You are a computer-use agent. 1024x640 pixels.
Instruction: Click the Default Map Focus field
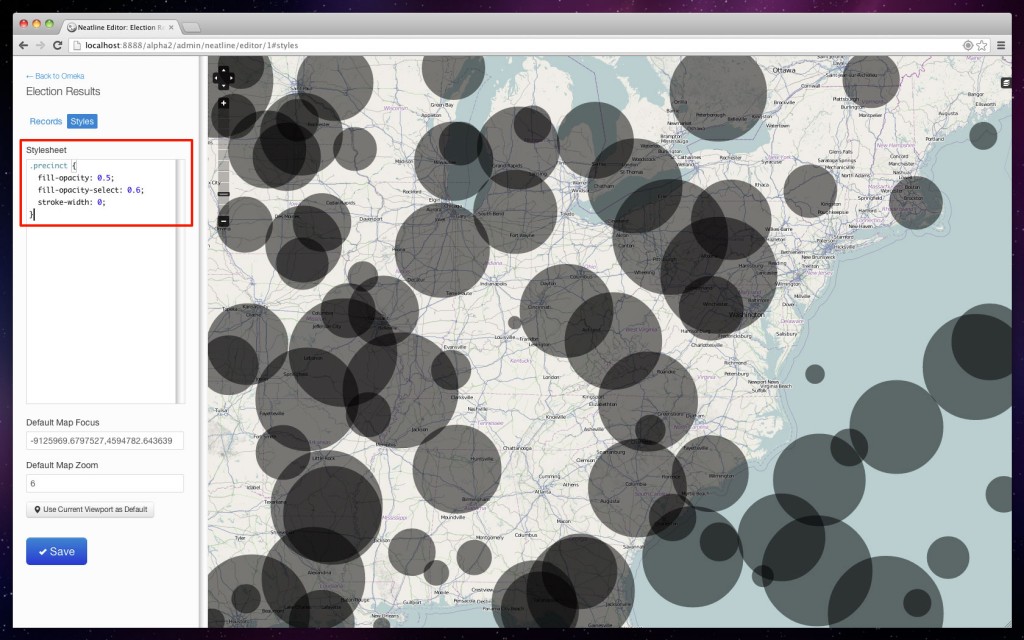[x=104, y=441]
